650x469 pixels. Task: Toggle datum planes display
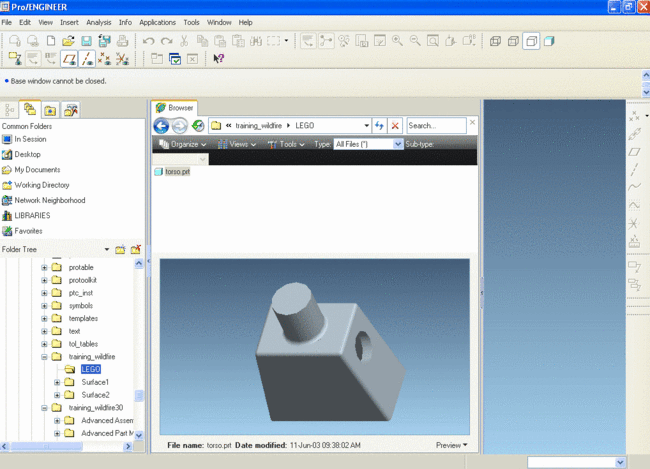(69, 59)
